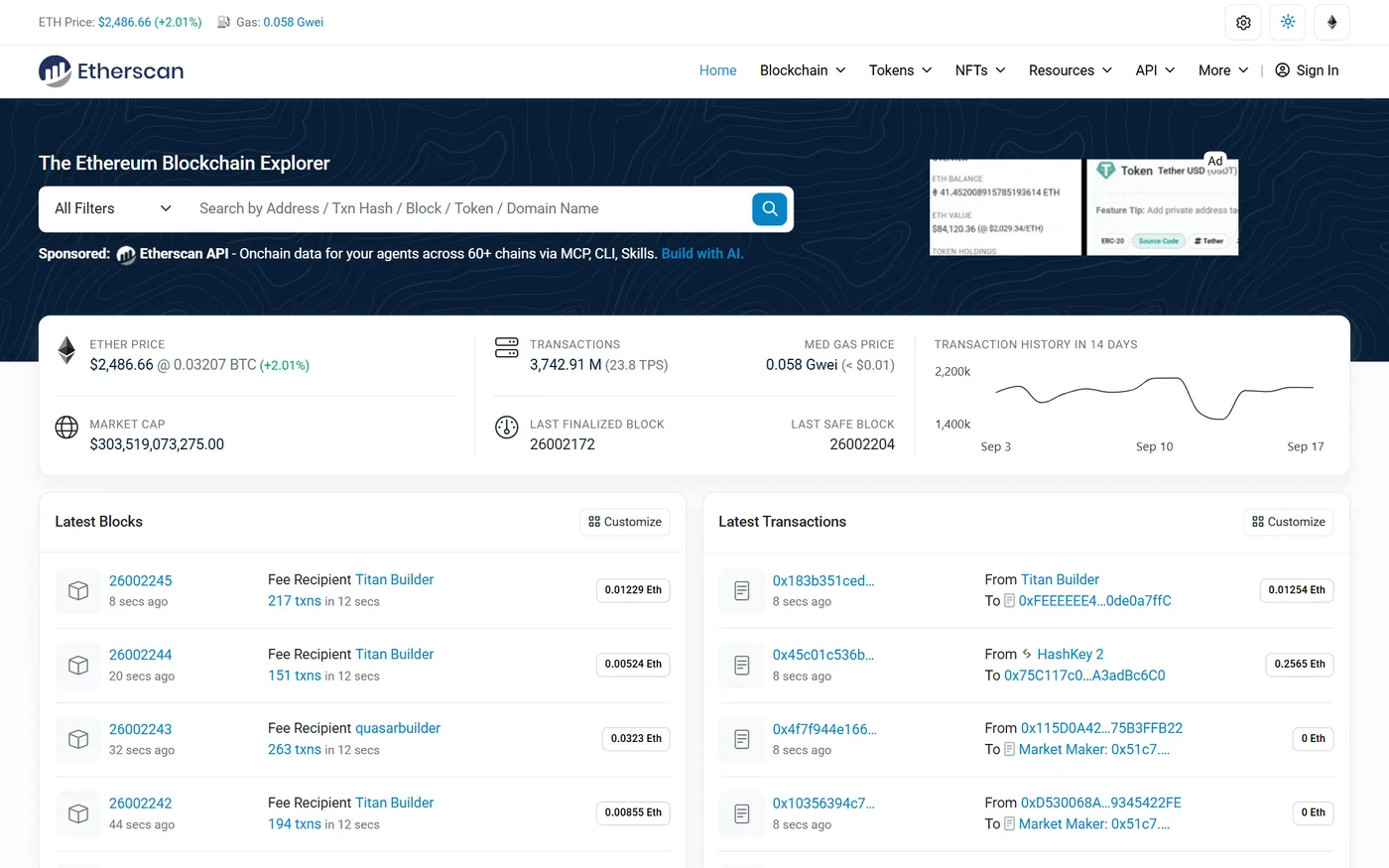Screen dimensions: 1389x868
Task: Click block cube icon for 26002244
Action: point(78,665)
